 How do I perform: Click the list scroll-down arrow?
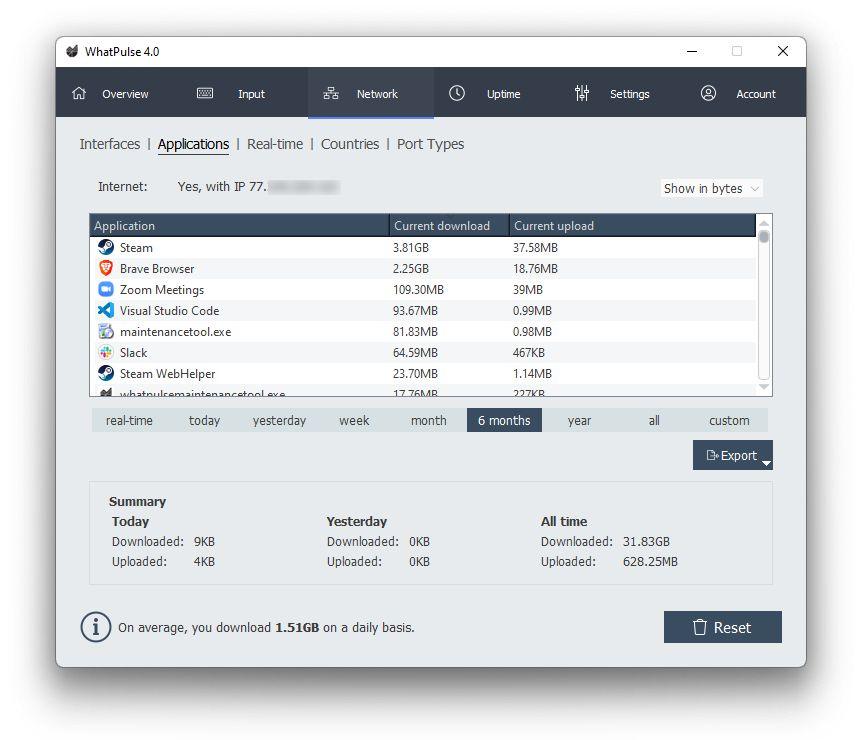coord(763,387)
